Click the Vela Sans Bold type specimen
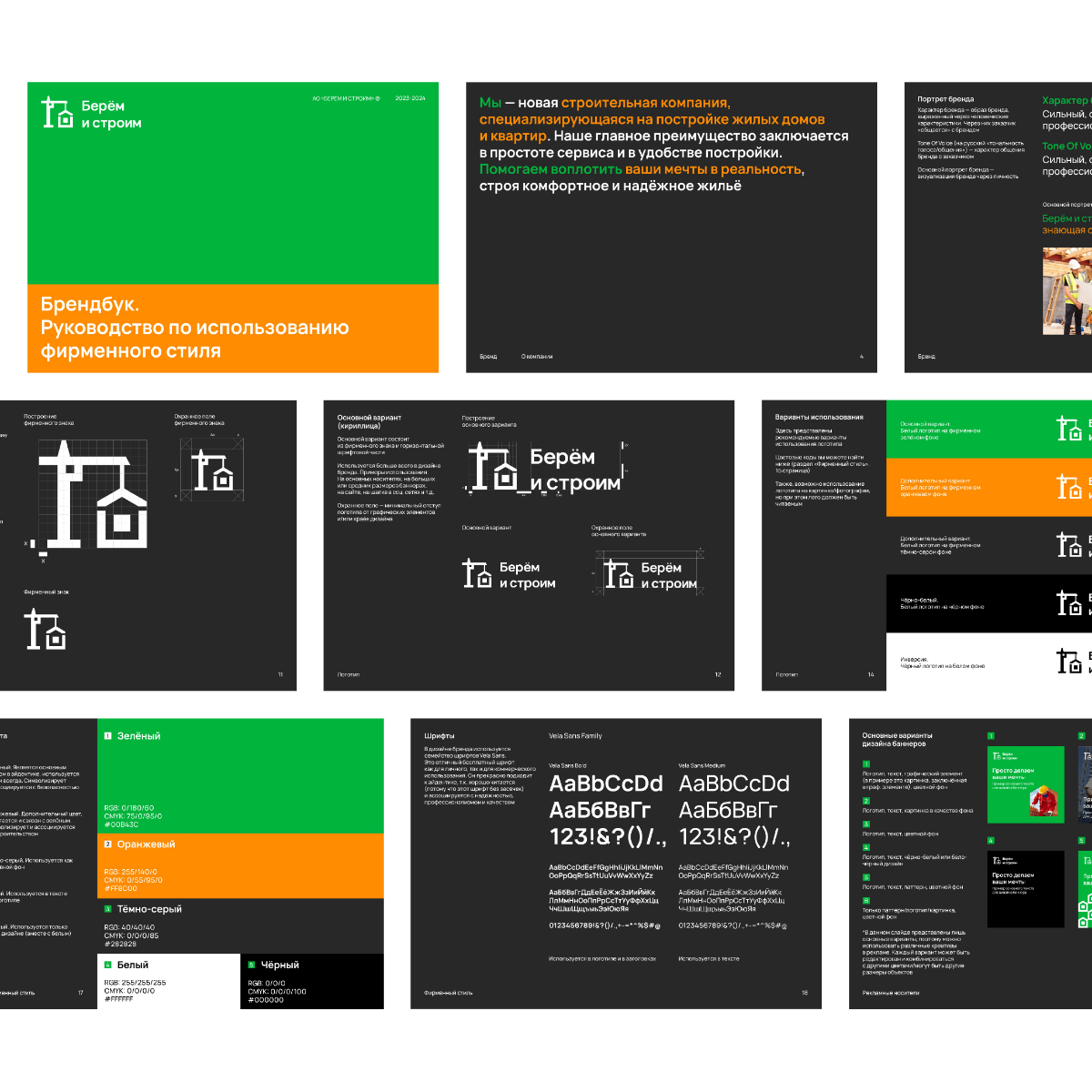 606,809
